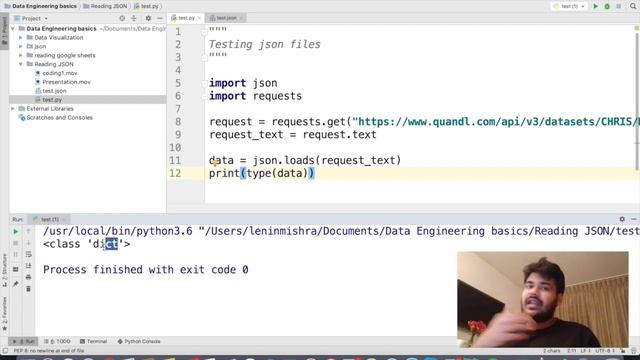Place cursor in line 12 print statement
This screenshot has width=640, height=360.
[262, 173]
